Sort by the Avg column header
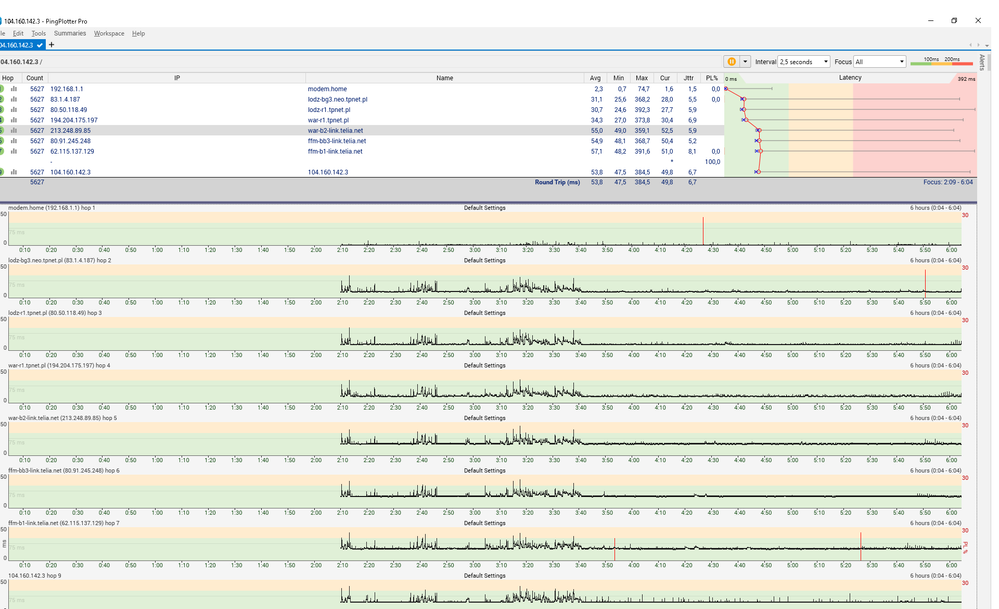 click(x=596, y=78)
